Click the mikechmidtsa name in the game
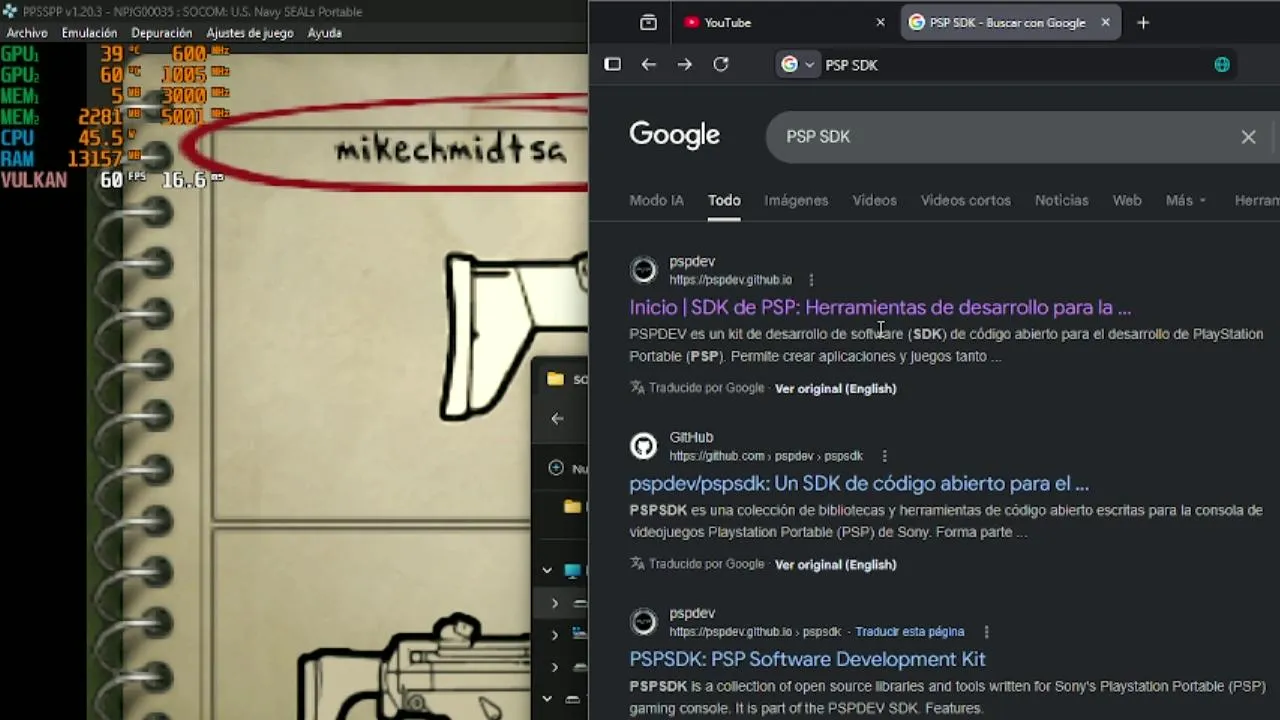The width and height of the screenshot is (1280, 720). pos(450,151)
